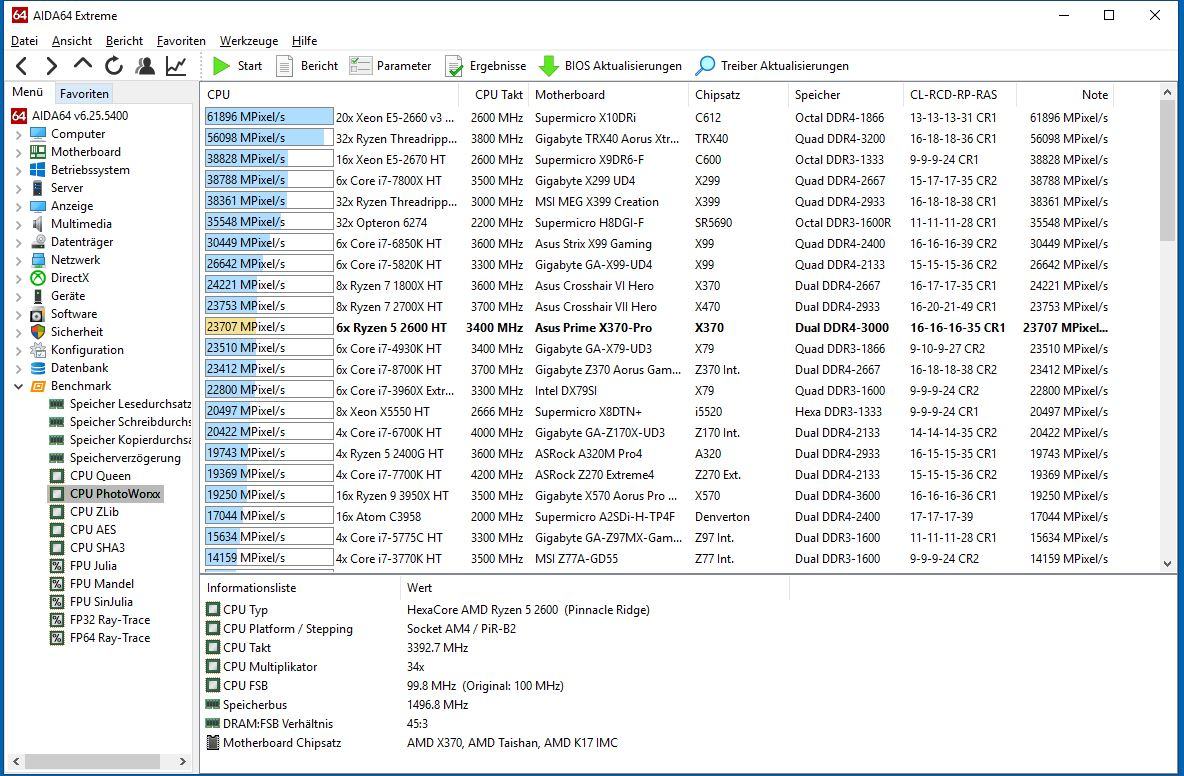1184x776 pixels.
Task: Go up one level with up arrow
Action: pos(82,65)
